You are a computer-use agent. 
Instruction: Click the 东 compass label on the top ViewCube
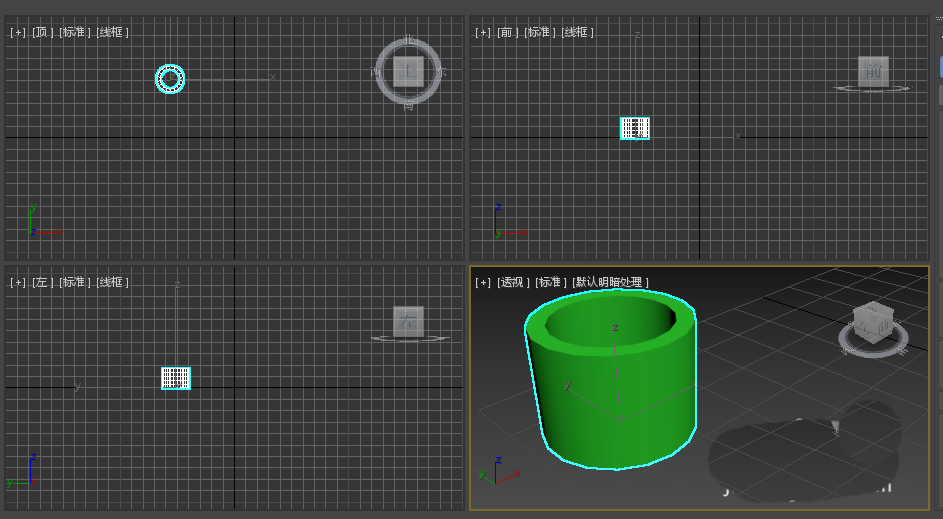pos(441,72)
